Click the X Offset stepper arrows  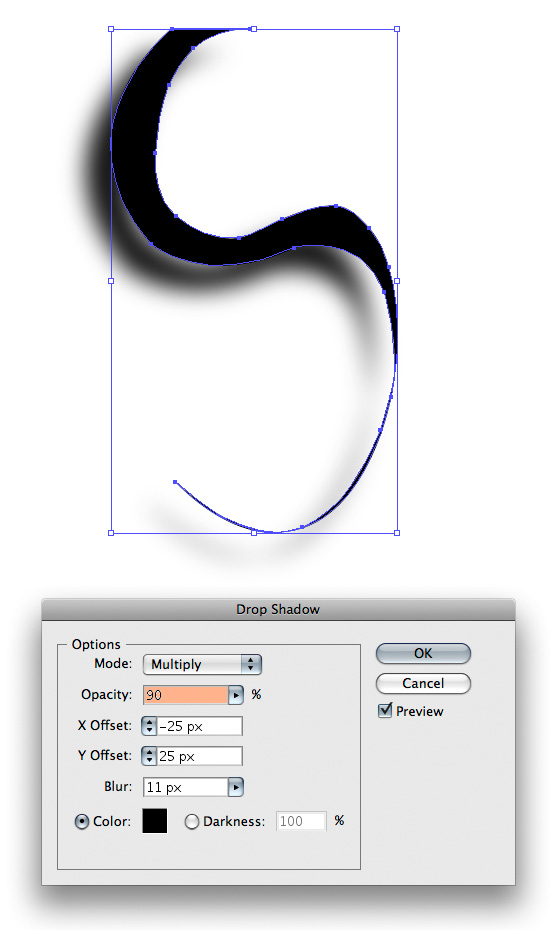[x=149, y=726]
